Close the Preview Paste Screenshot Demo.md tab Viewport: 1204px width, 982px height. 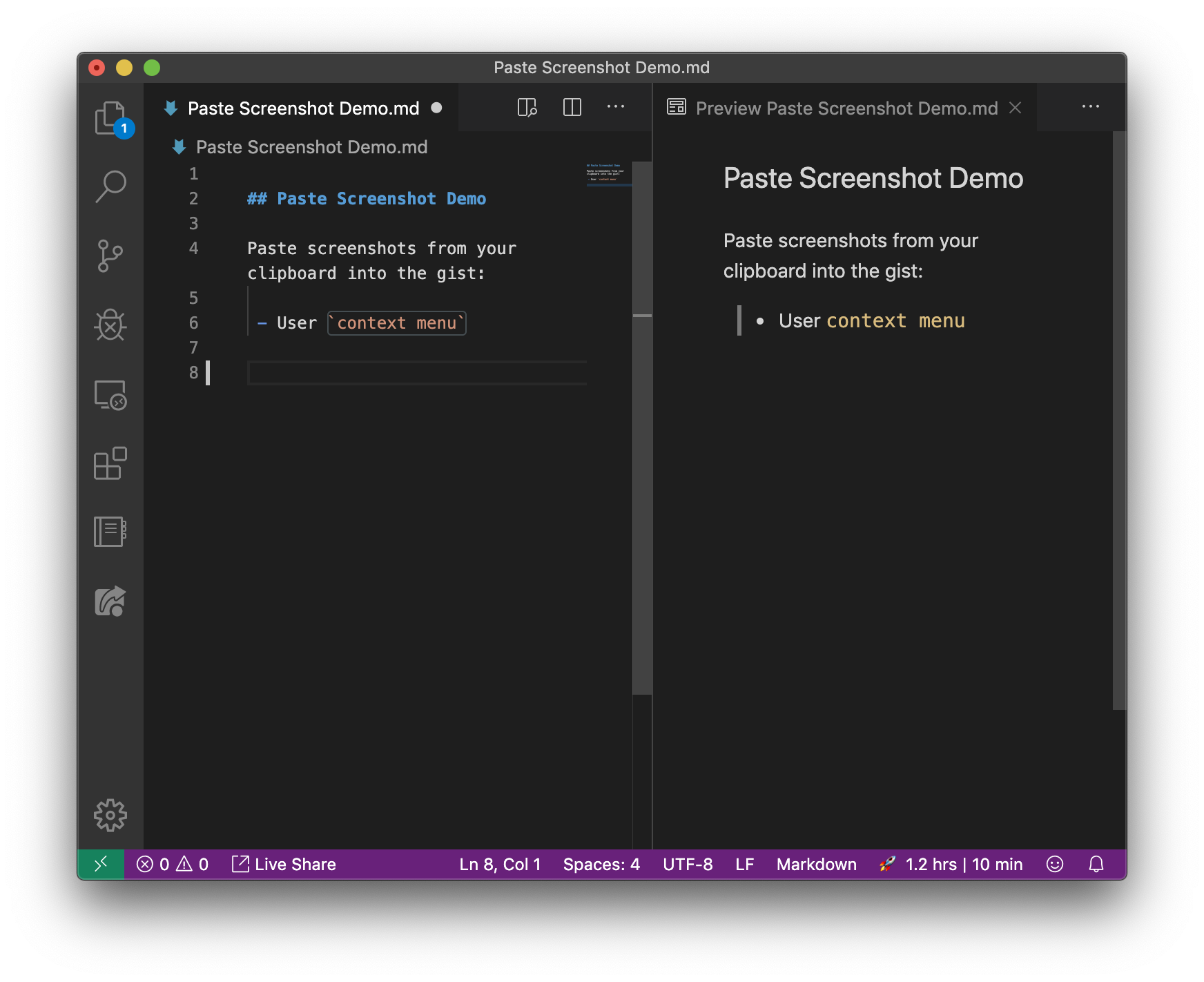coord(1015,108)
